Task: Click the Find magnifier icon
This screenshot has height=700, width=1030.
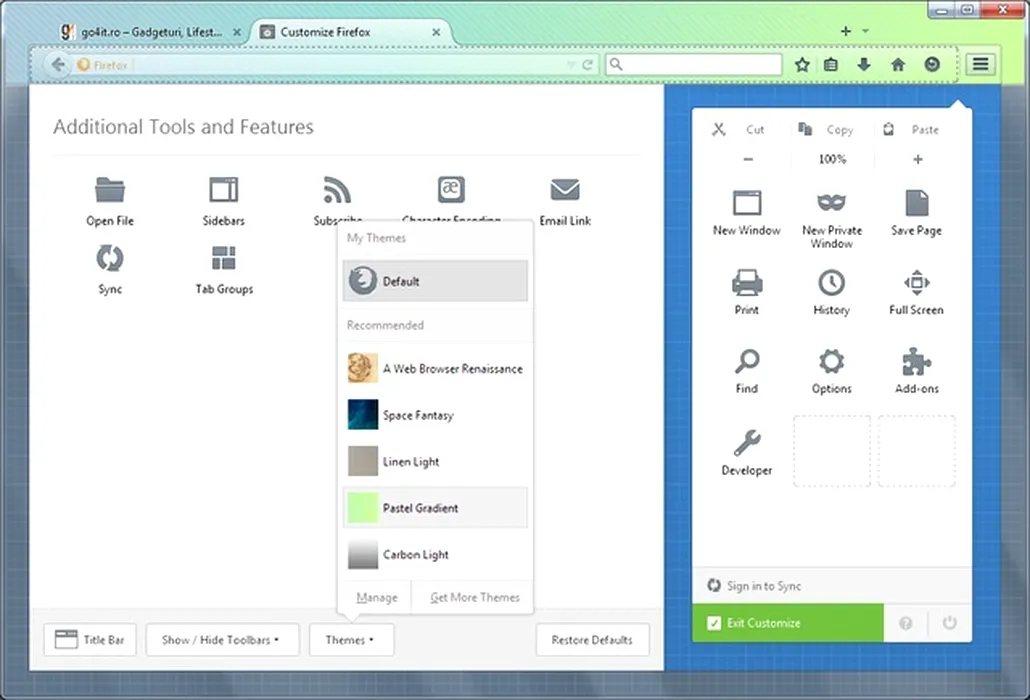Action: pyautogui.click(x=747, y=362)
